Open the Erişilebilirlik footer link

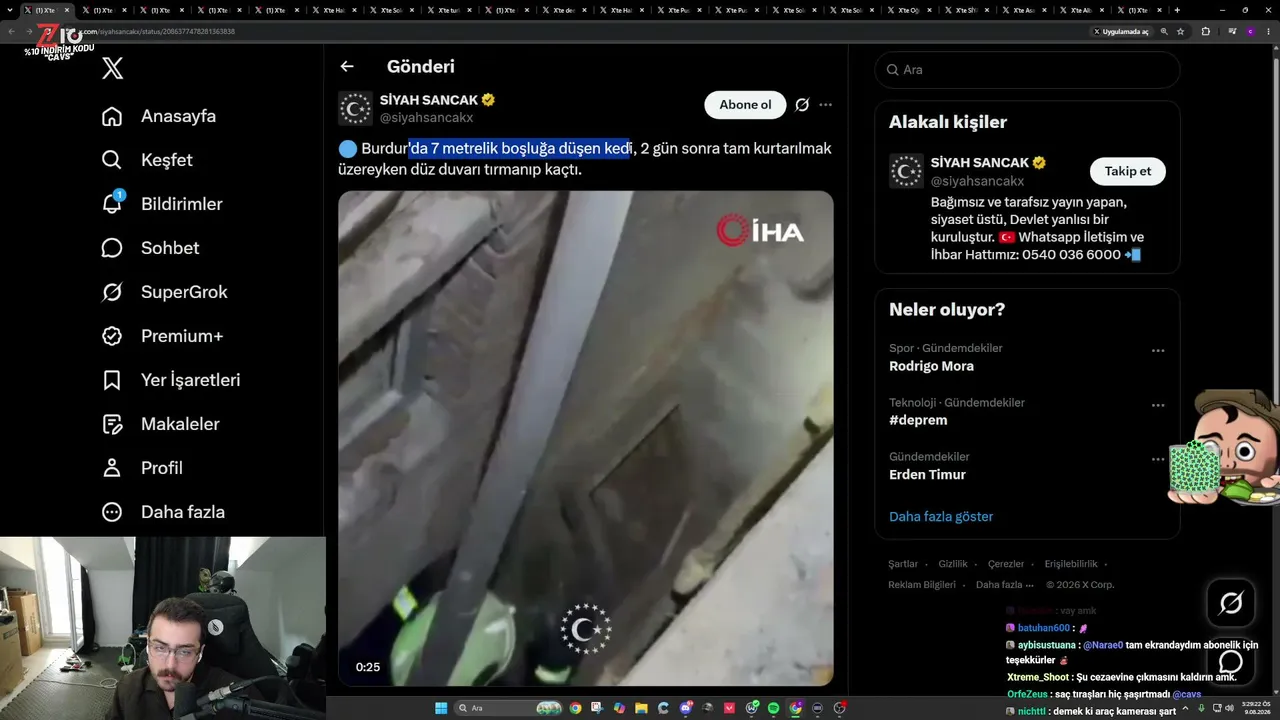click(1071, 564)
